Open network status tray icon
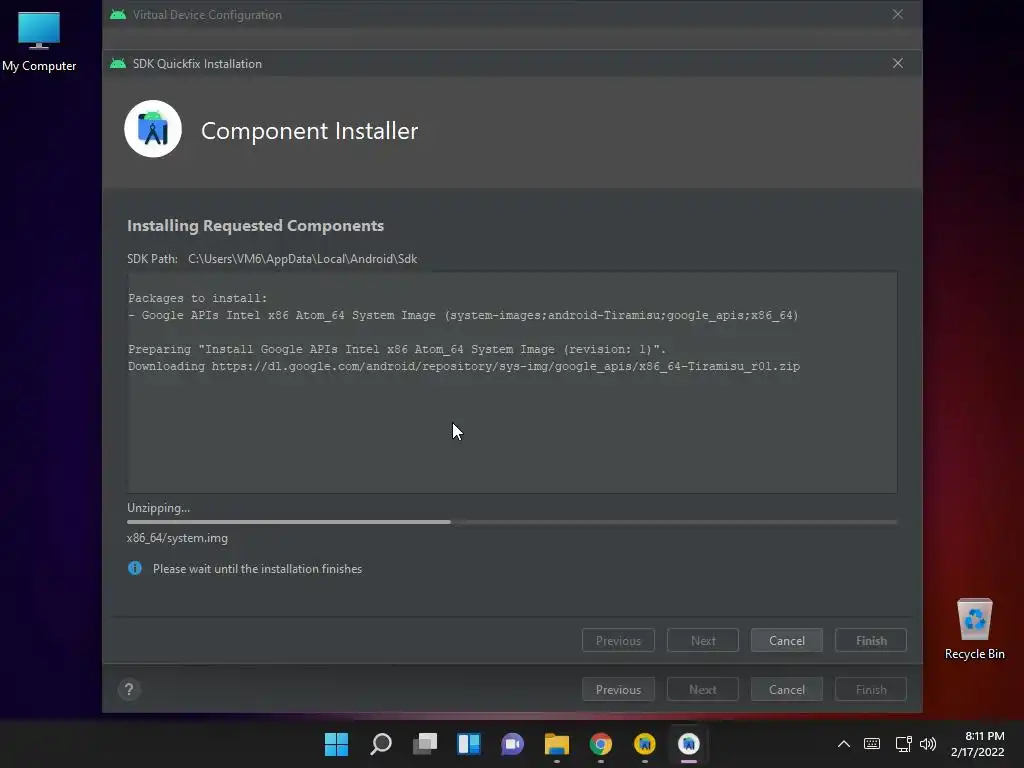This screenshot has width=1024, height=768. pos(903,744)
